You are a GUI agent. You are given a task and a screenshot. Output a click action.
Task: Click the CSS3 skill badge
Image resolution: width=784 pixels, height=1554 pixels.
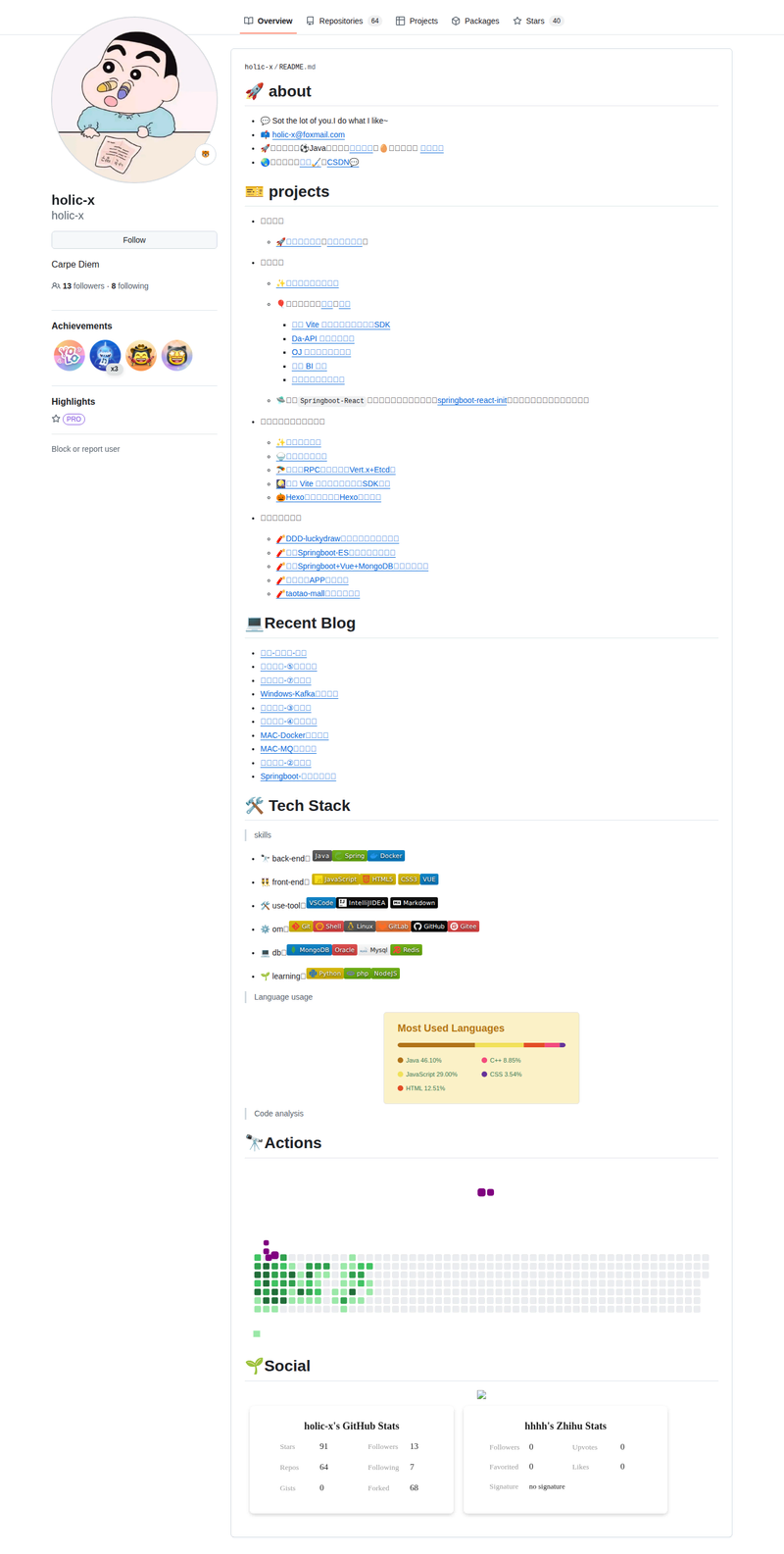(408, 879)
